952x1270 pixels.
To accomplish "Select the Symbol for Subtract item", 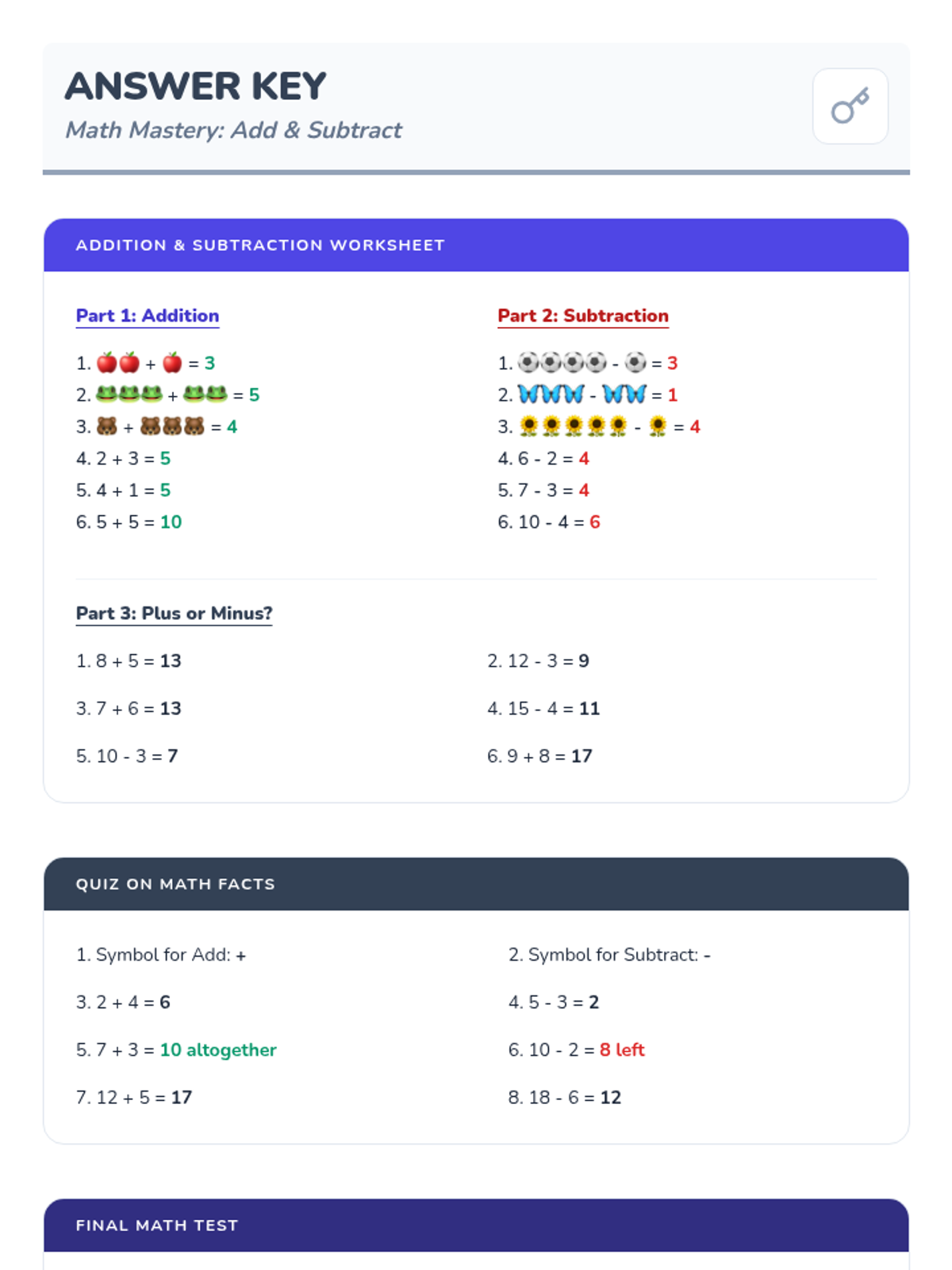I will tap(609, 955).
